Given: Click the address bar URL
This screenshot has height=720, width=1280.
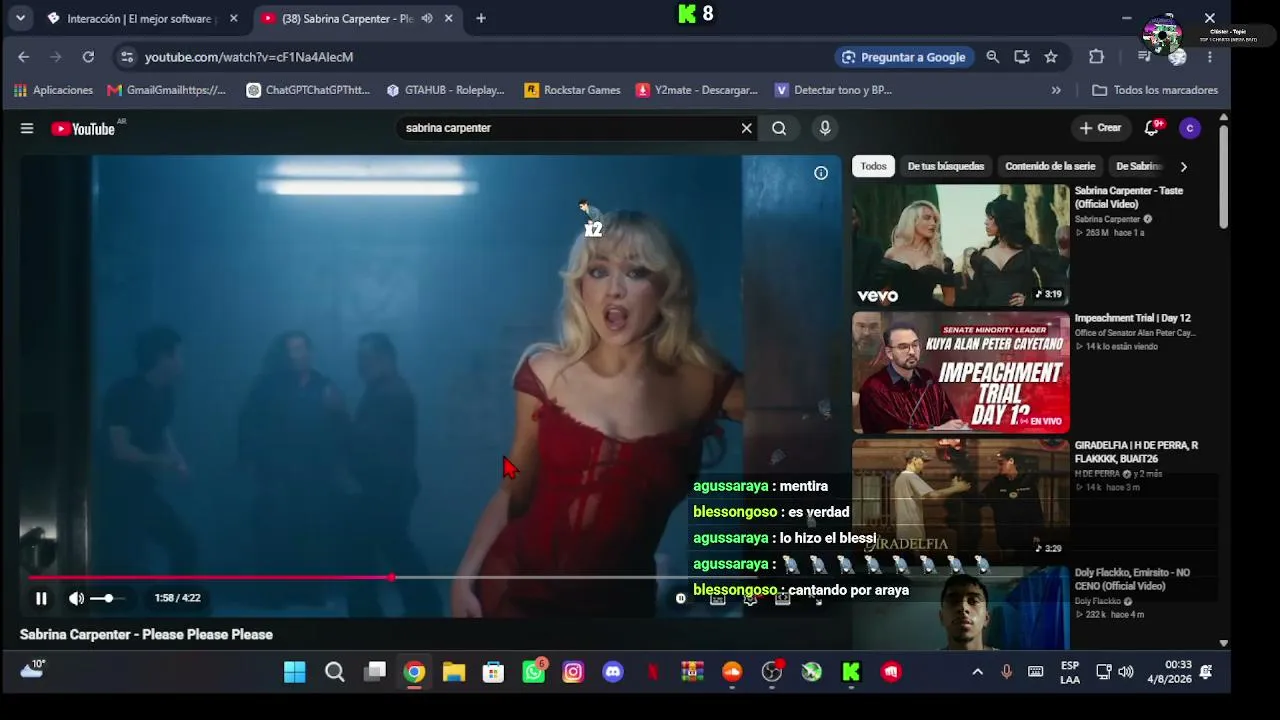Looking at the screenshot, I should 249,57.
